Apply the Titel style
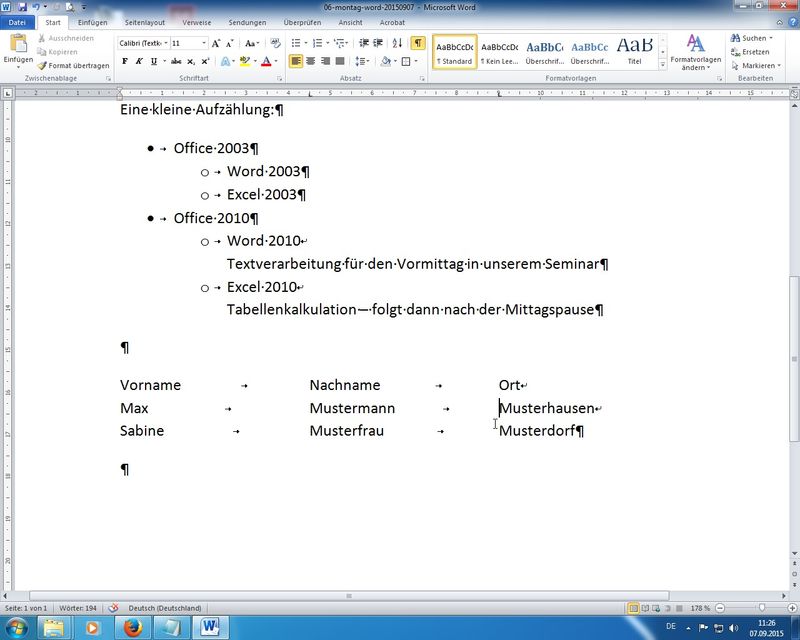This screenshot has width=800, height=640. [635, 52]
